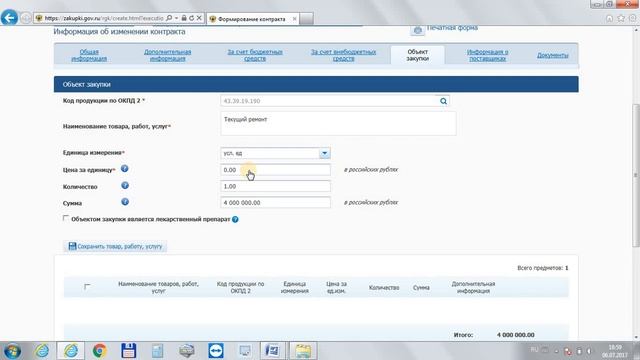The height and width of the screenshot is (360, 640).
Task: Open the file explorer folder in taskbar
Action: (x=303, y=351)
